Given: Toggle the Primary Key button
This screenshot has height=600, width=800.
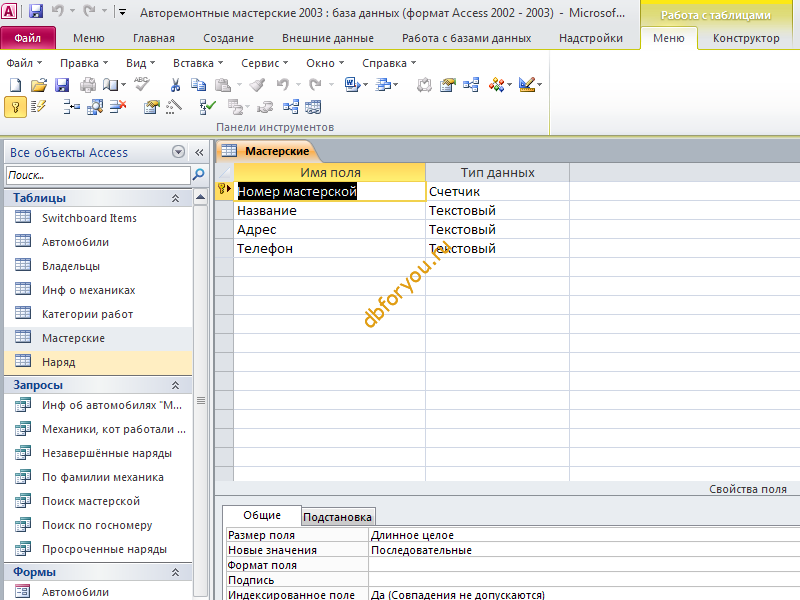Looking at the screenshot, I should click(x=15, y=107).
